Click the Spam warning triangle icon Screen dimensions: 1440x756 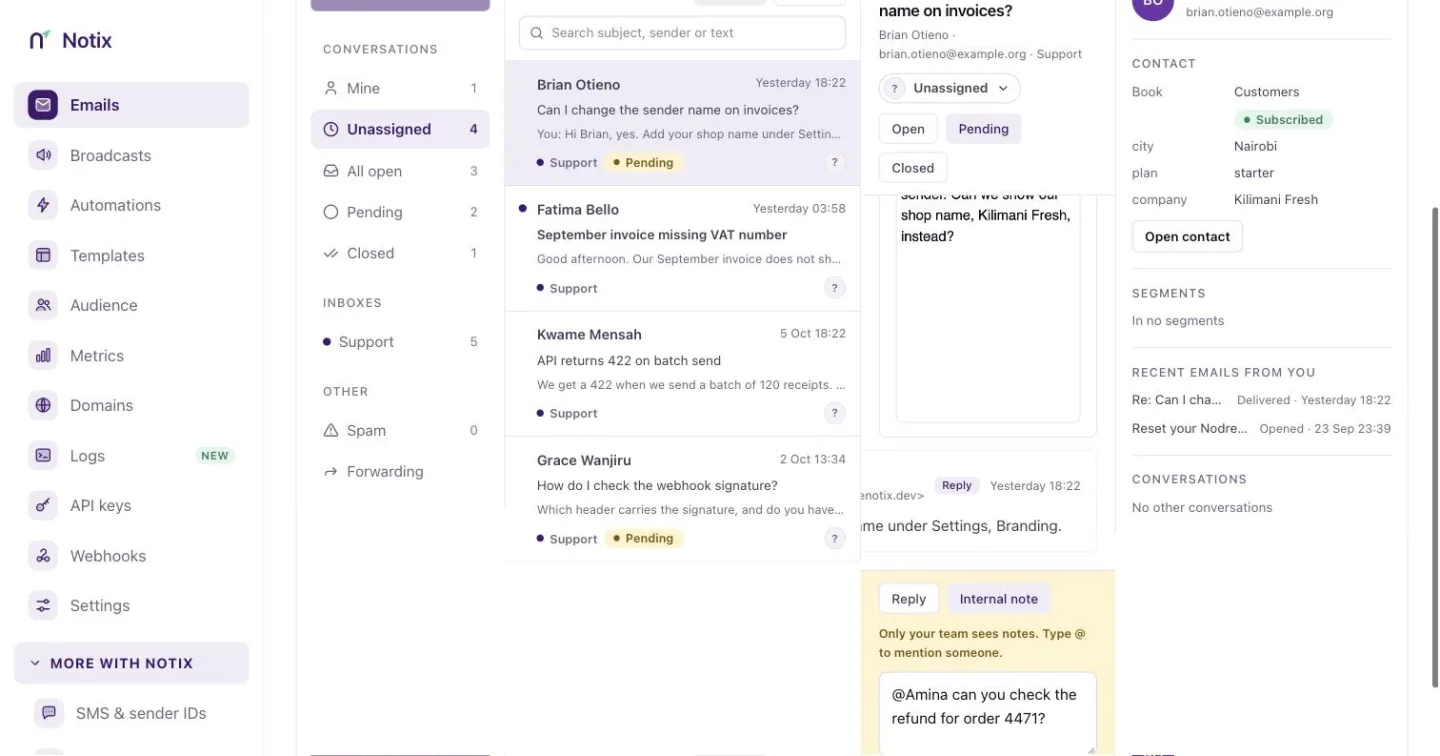(x=331, y=430)
